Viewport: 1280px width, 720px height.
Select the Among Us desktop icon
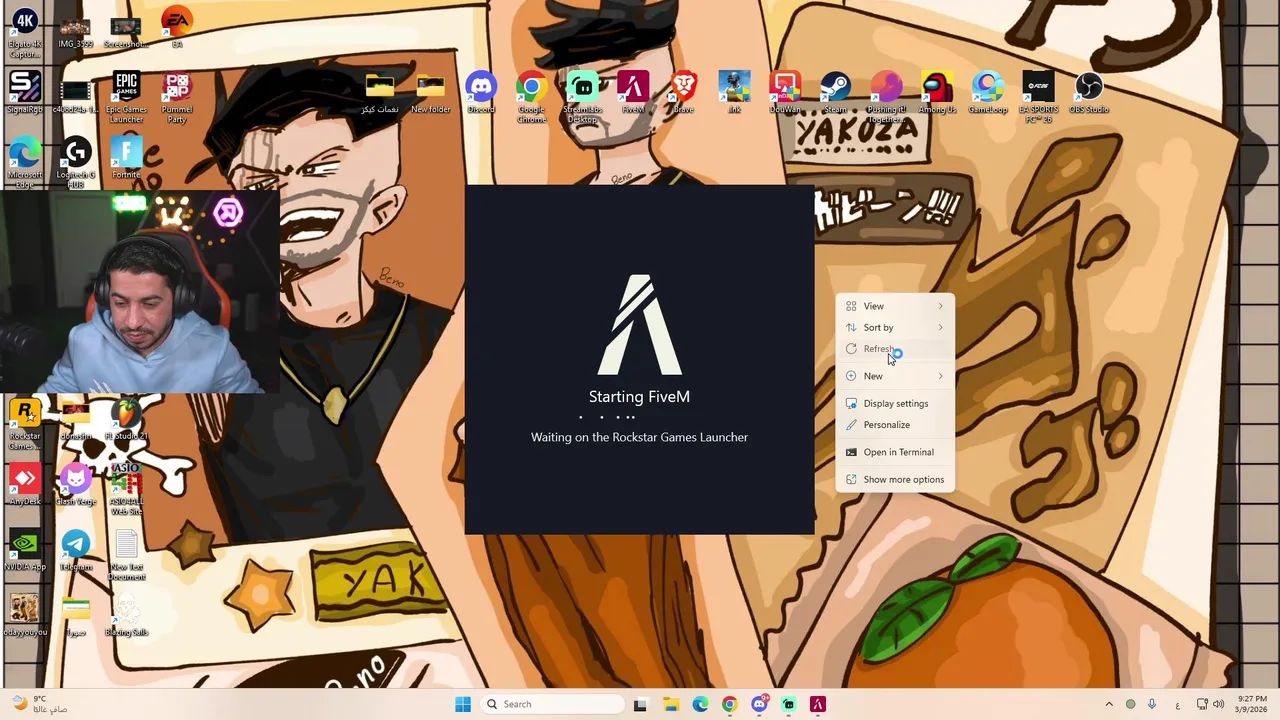pyautogui.click(x=937, y=93)
